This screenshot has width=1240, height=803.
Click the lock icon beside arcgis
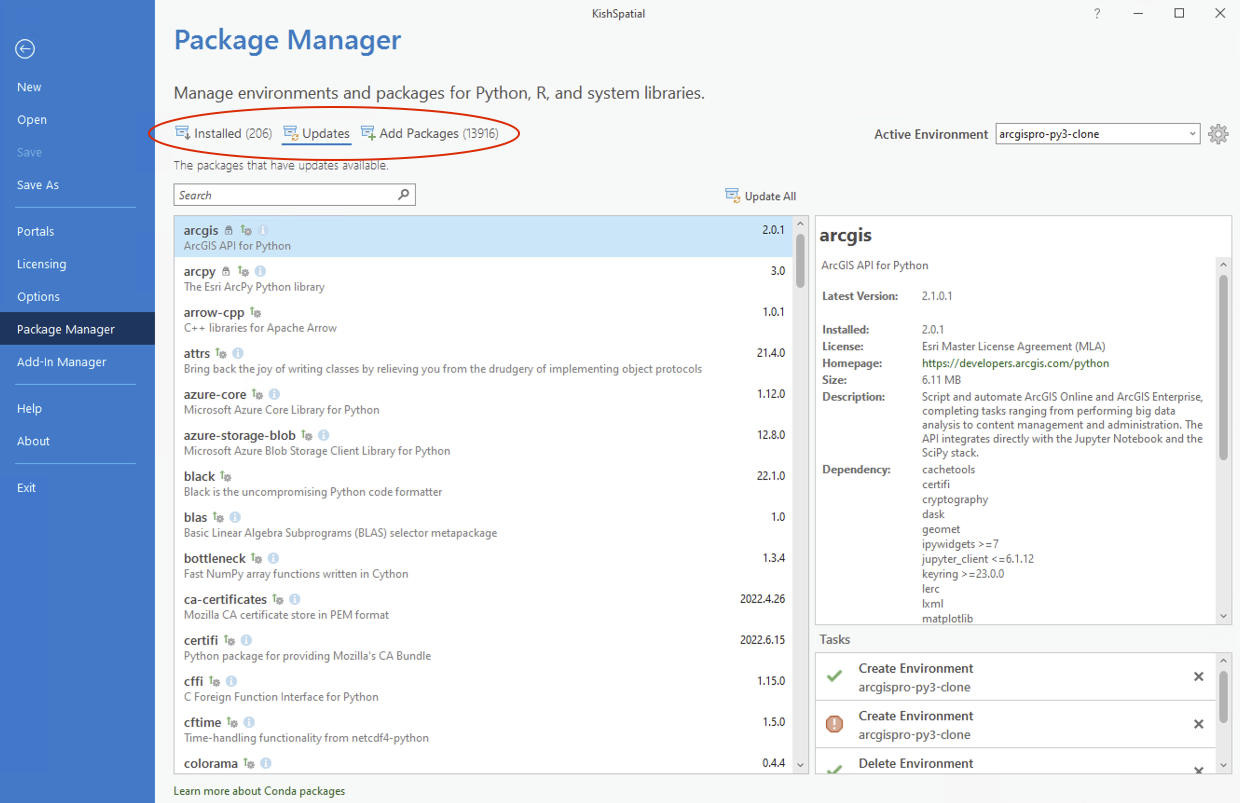(x=228, y=231)
